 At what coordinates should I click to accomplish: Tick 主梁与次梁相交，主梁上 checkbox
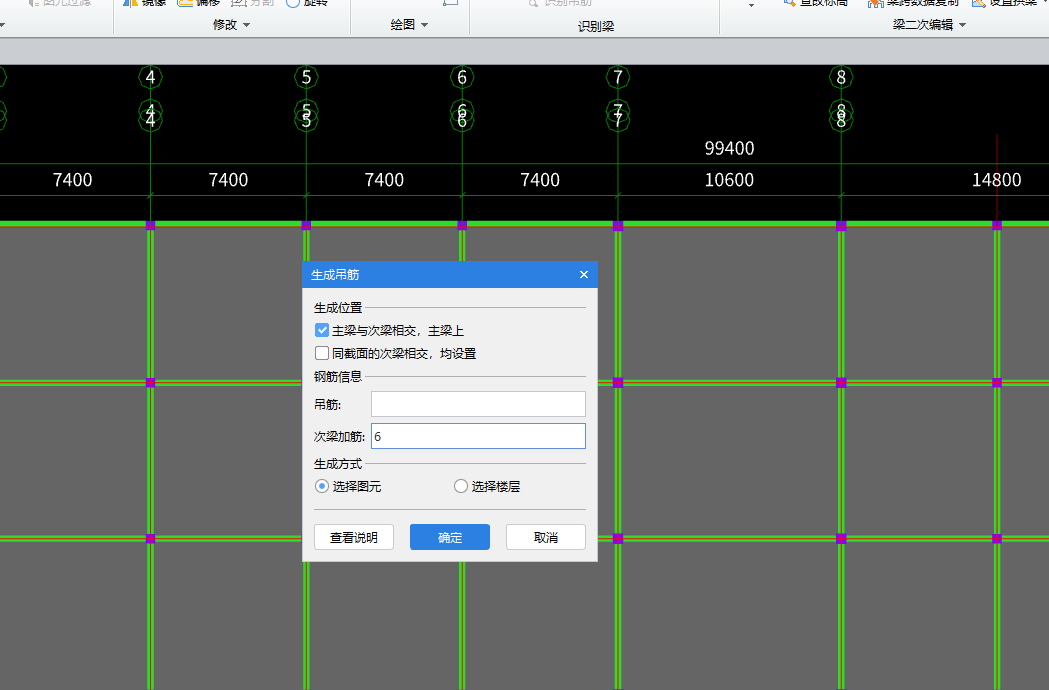[322, 330]
